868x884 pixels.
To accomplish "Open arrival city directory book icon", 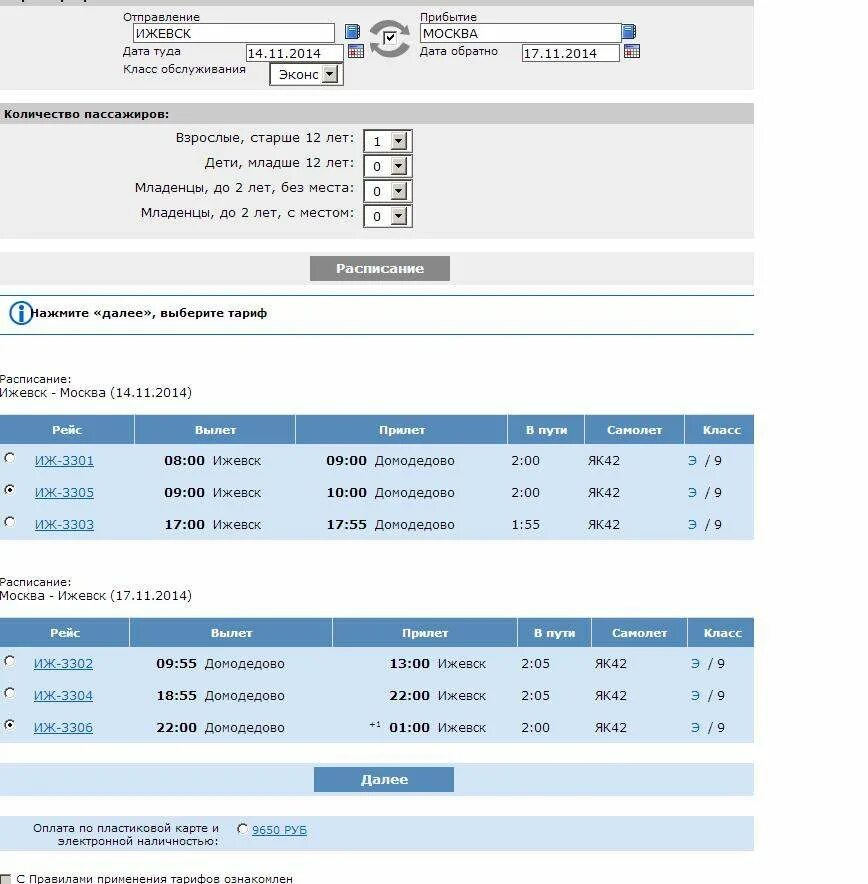I will pyautogui.click(x=629, y=32).
